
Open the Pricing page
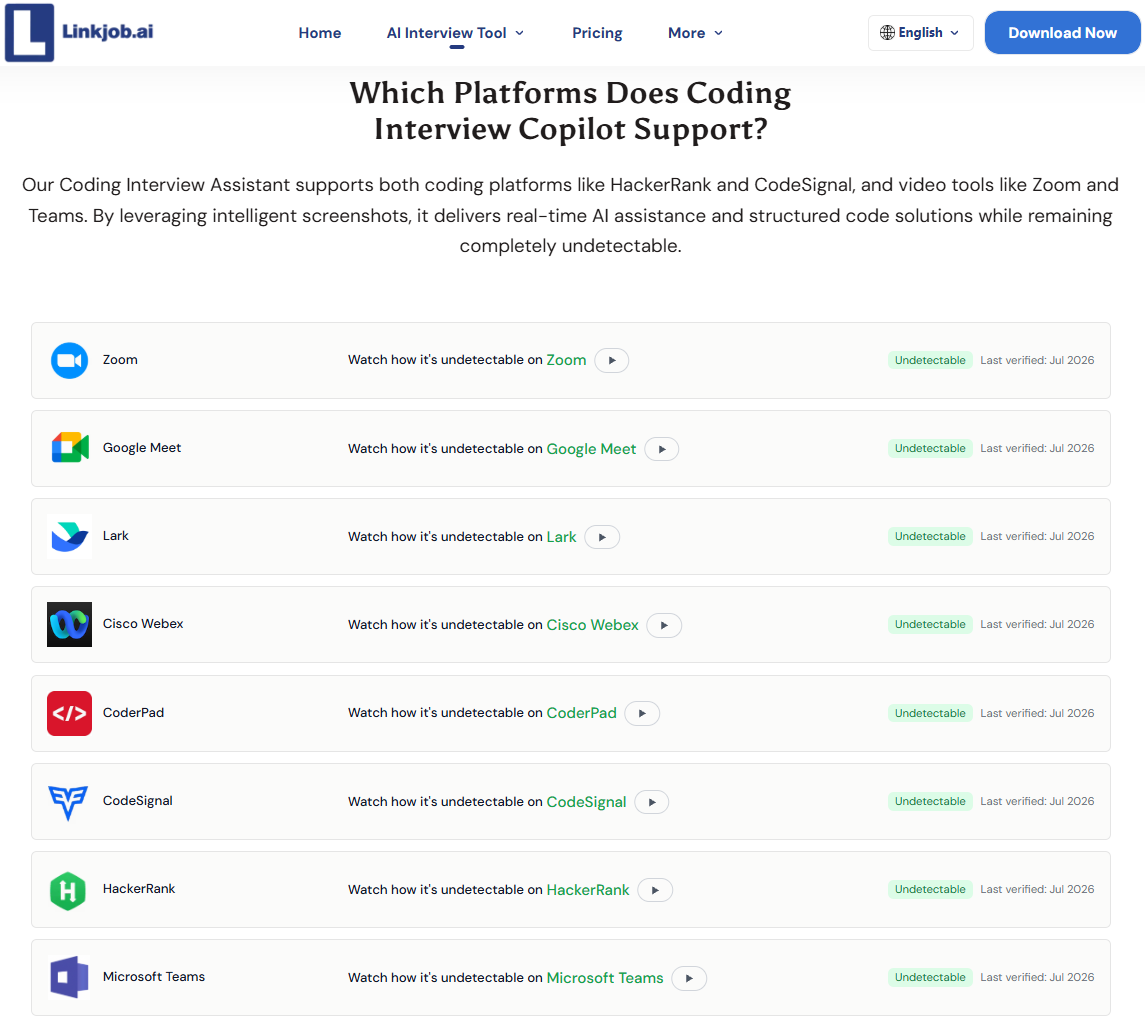(597, 33)
